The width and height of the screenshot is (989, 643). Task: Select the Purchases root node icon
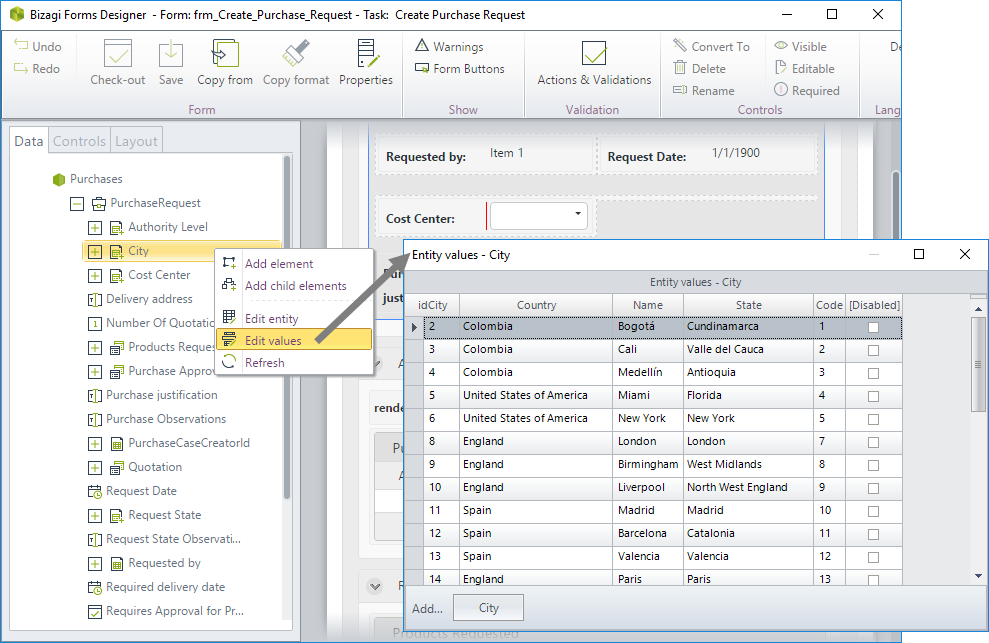pos(59,179)
